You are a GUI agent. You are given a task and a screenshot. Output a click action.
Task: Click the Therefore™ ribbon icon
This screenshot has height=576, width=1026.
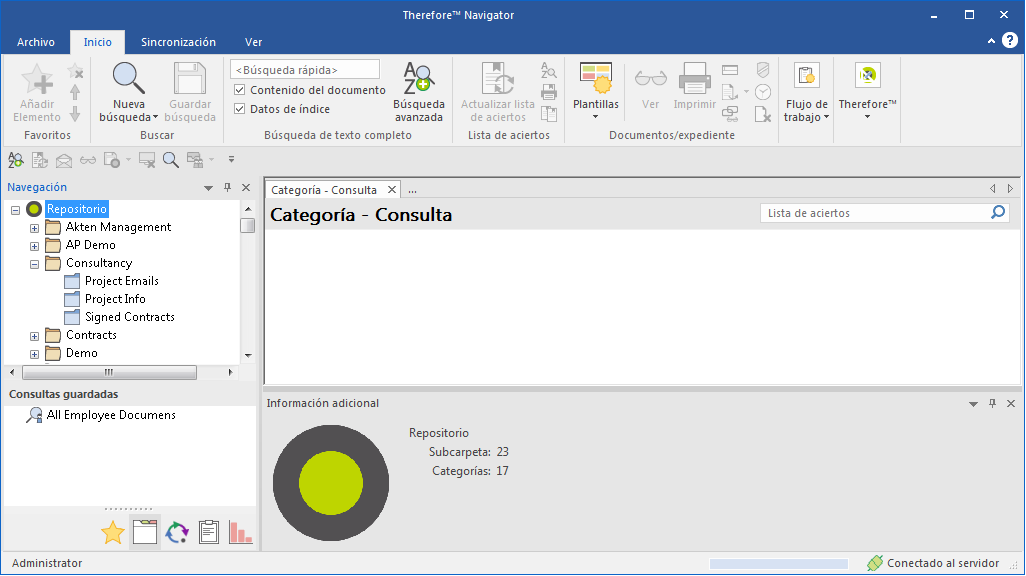point(867,77)
